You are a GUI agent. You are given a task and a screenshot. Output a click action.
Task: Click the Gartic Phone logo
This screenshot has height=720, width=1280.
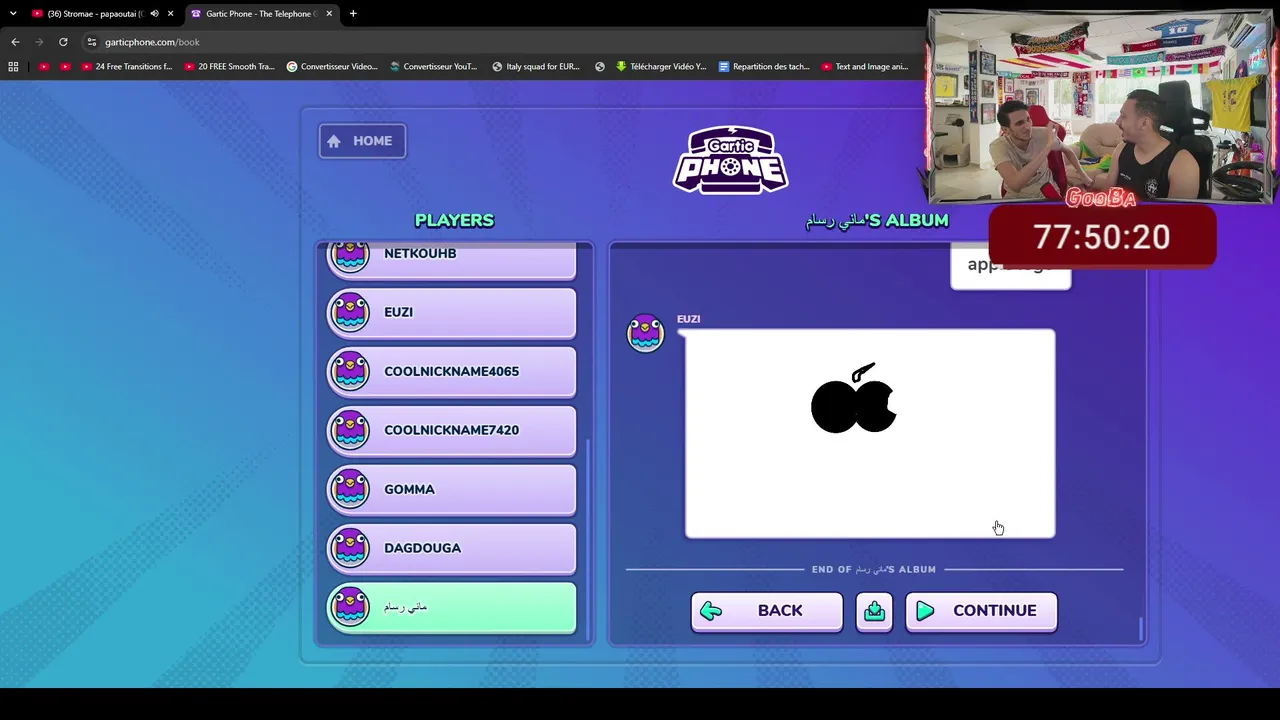click(731, 160)
